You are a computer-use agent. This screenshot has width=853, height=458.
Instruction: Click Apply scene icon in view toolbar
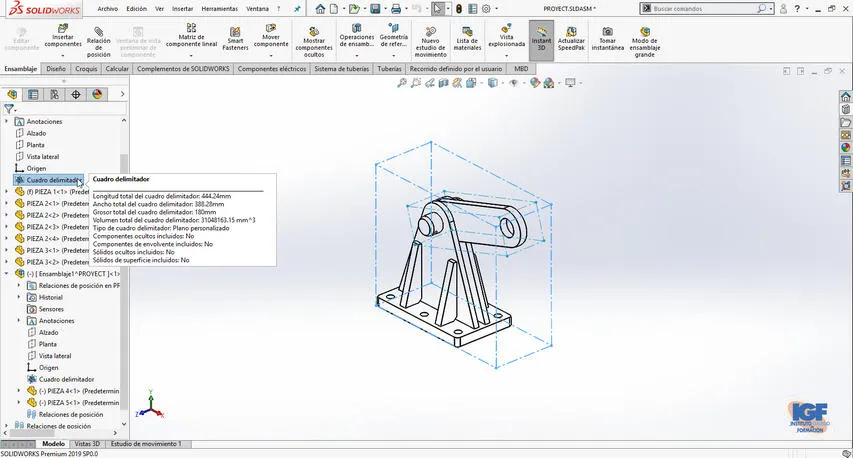point(548,83)
